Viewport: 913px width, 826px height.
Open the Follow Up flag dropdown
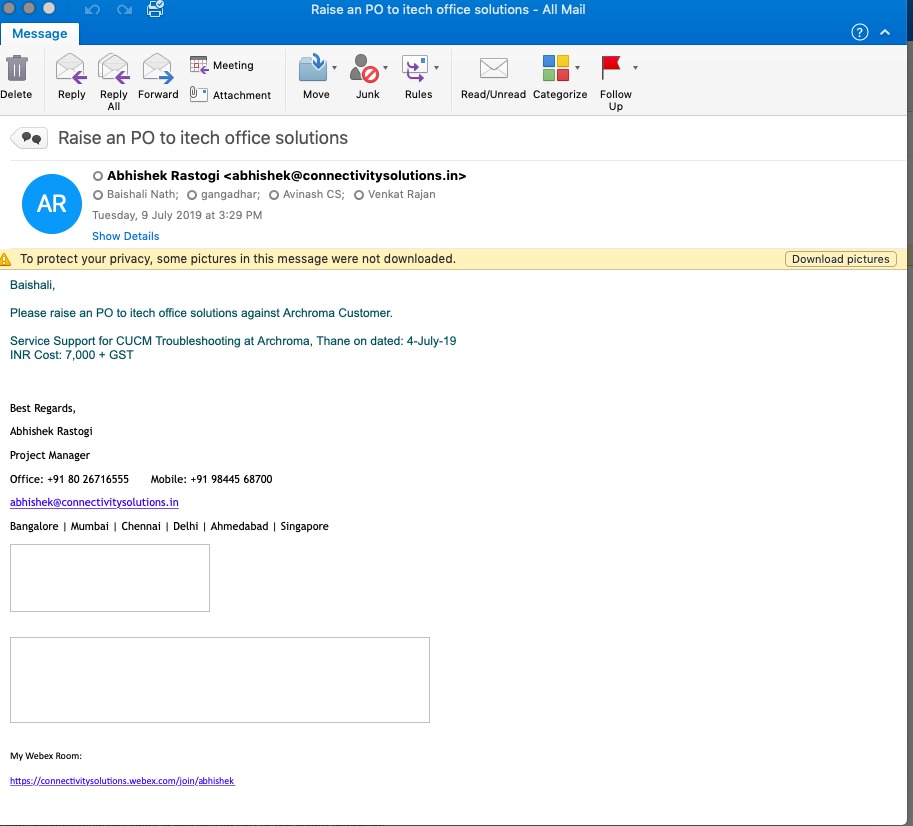(x=635, y=68)
